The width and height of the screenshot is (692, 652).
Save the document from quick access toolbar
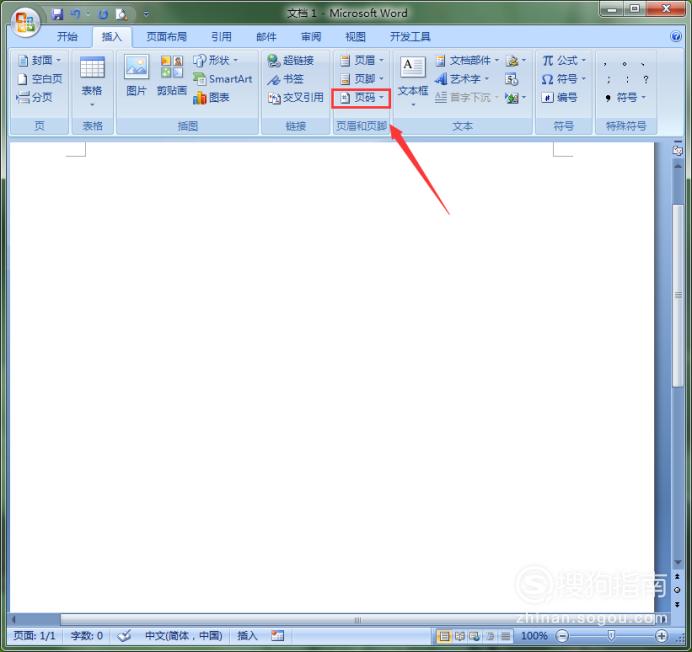pyautogui.click(x=57, y=14)
